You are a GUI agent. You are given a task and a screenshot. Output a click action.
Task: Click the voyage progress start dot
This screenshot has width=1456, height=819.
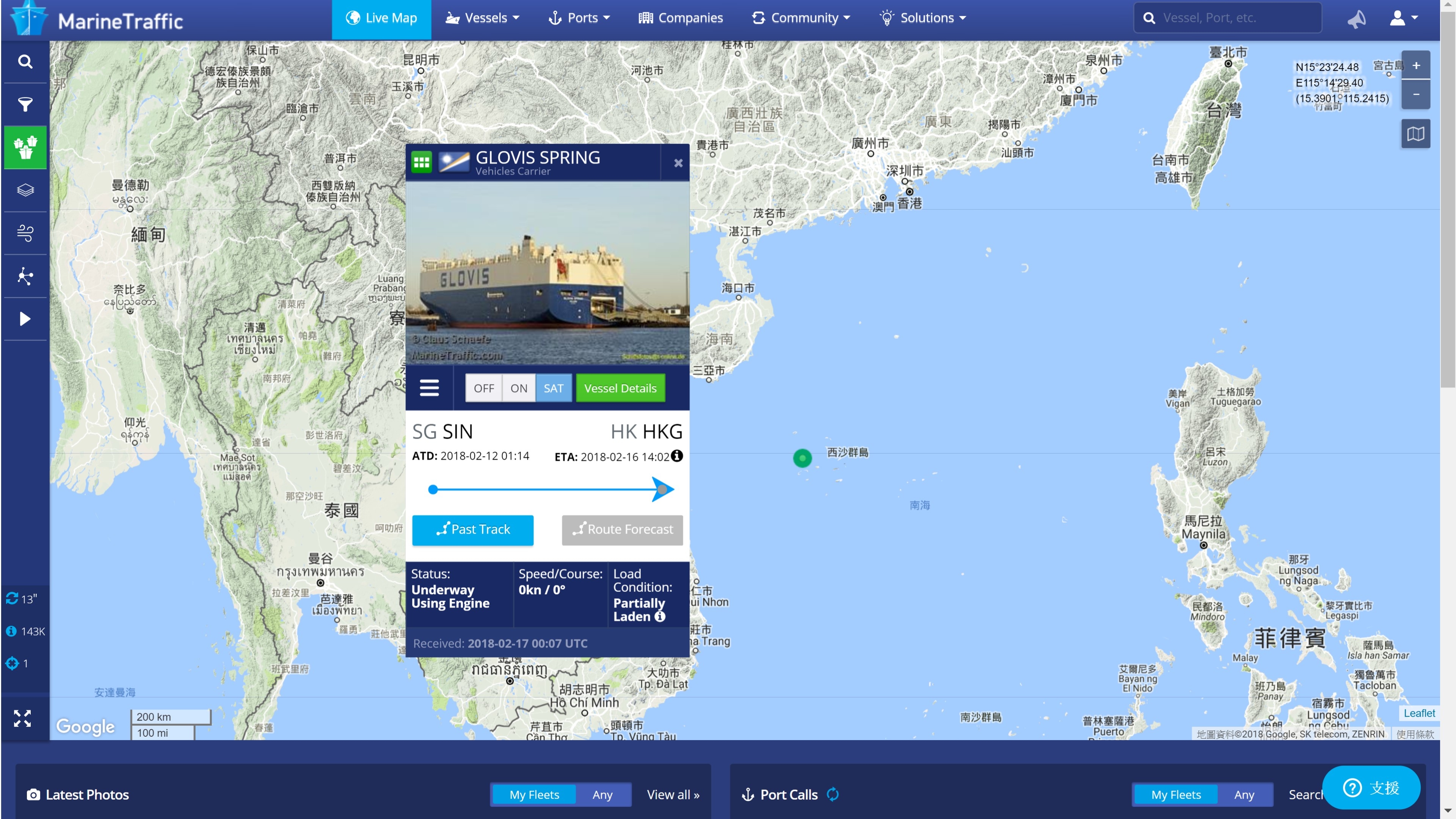tap(433, 490)
